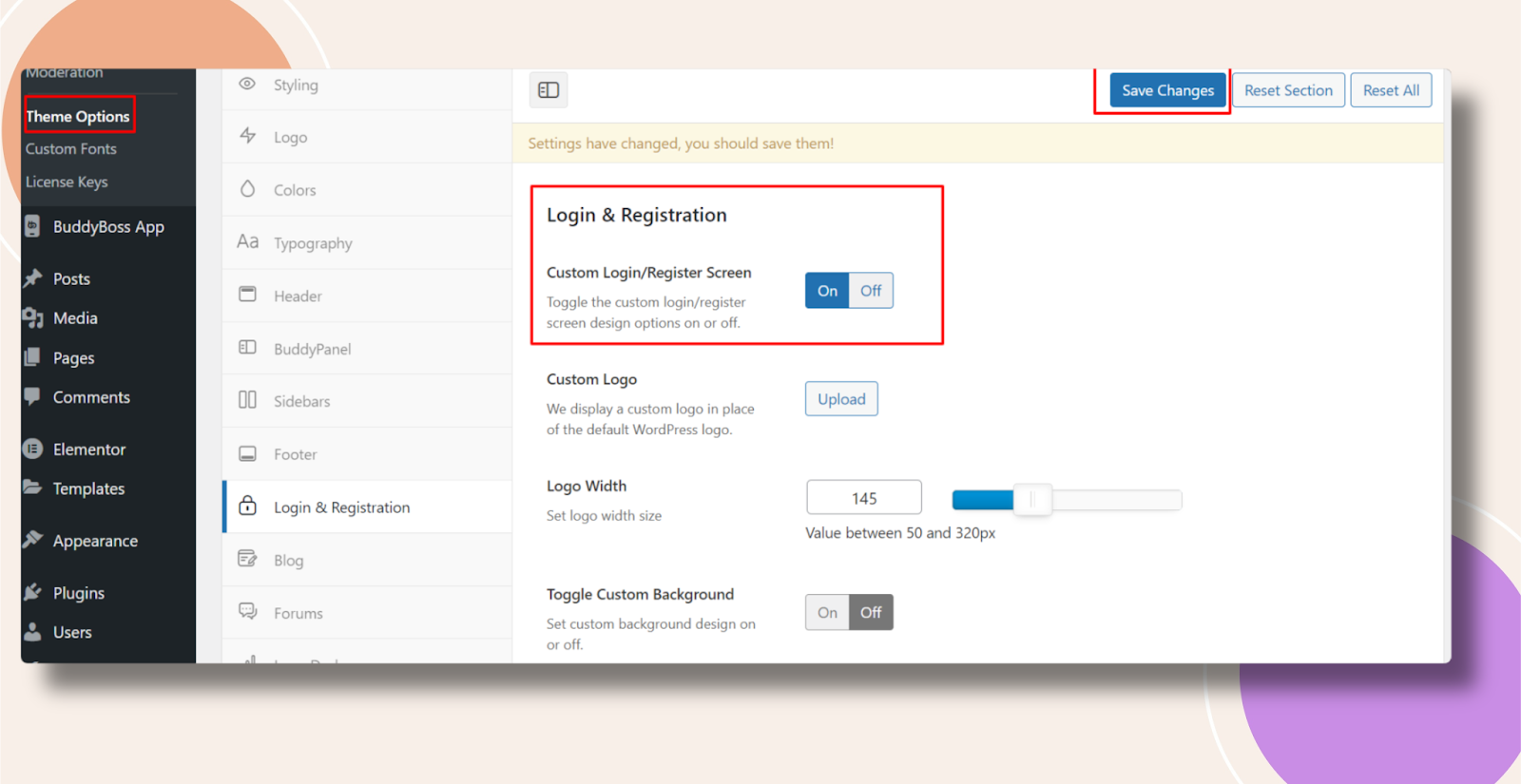Open the BuddyPanel options section

pyautogui.click(x=367, y=349)
